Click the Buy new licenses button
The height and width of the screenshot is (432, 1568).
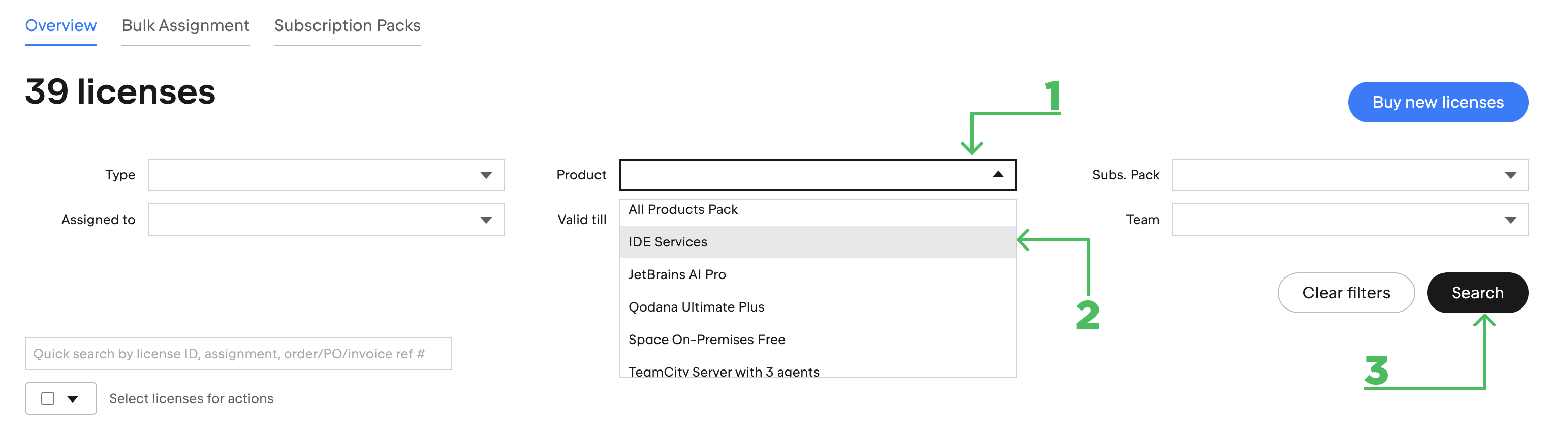pyautogui.click(x=1438, y=102)
